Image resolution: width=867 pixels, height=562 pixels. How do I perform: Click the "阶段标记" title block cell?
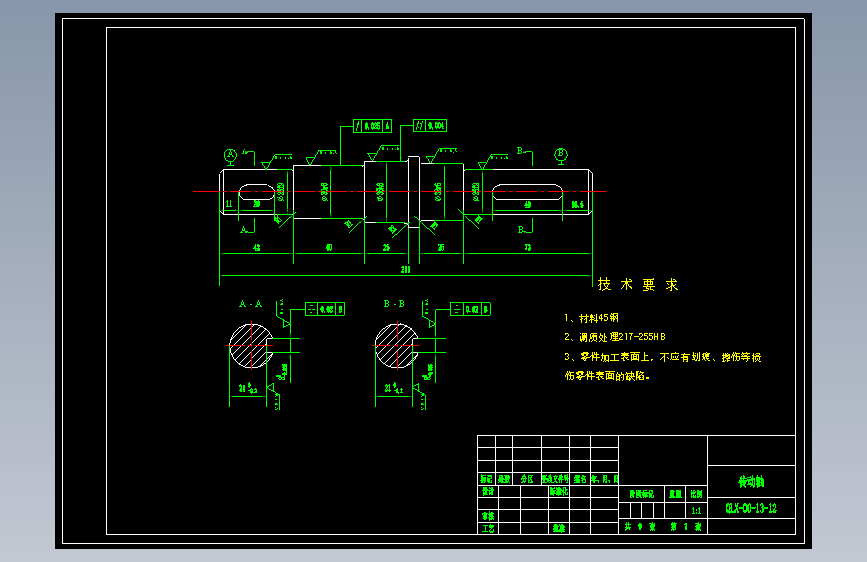[x=641, y=494]
